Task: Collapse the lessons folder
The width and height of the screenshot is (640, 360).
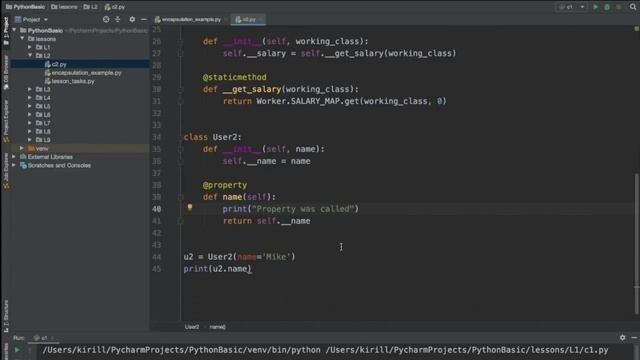Action: tap(22, 39)
